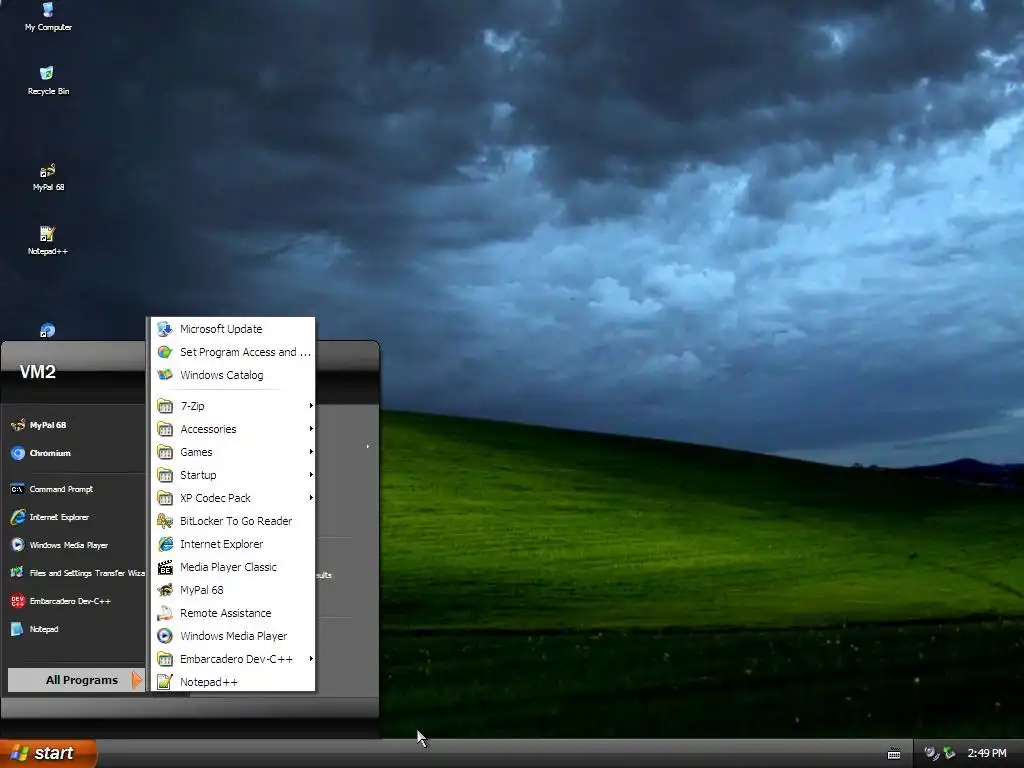Screen dimensions: 1024x768
Task: Click the VM2 user name header
Action: tap(38, 372)
